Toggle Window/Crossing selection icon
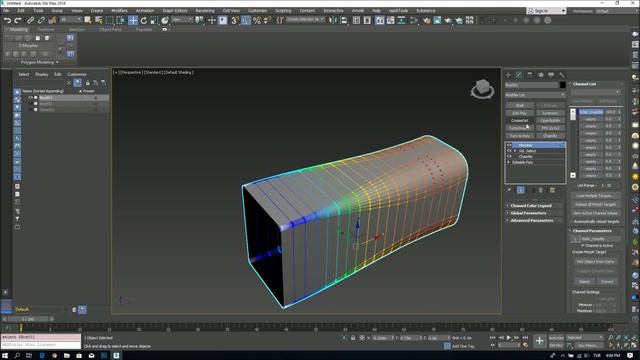640x360 pixels. click(x=120, y=20)
